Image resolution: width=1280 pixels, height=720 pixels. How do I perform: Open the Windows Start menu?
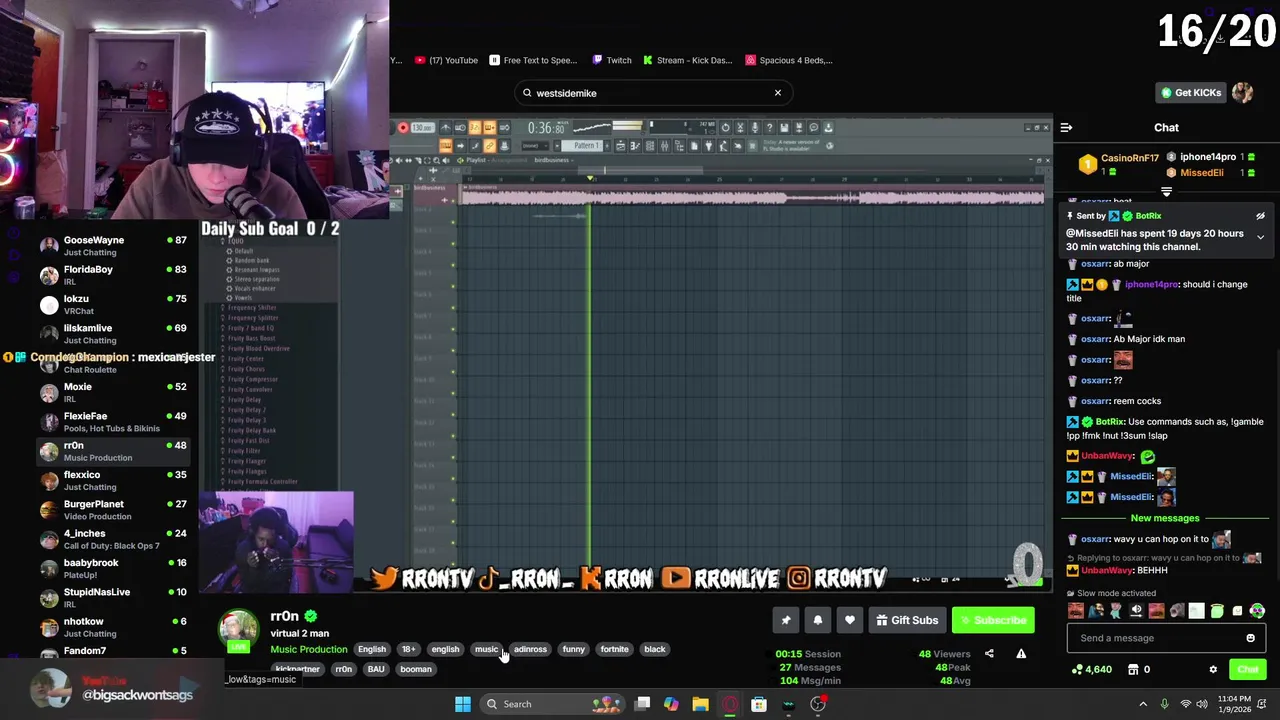[463, 704]
